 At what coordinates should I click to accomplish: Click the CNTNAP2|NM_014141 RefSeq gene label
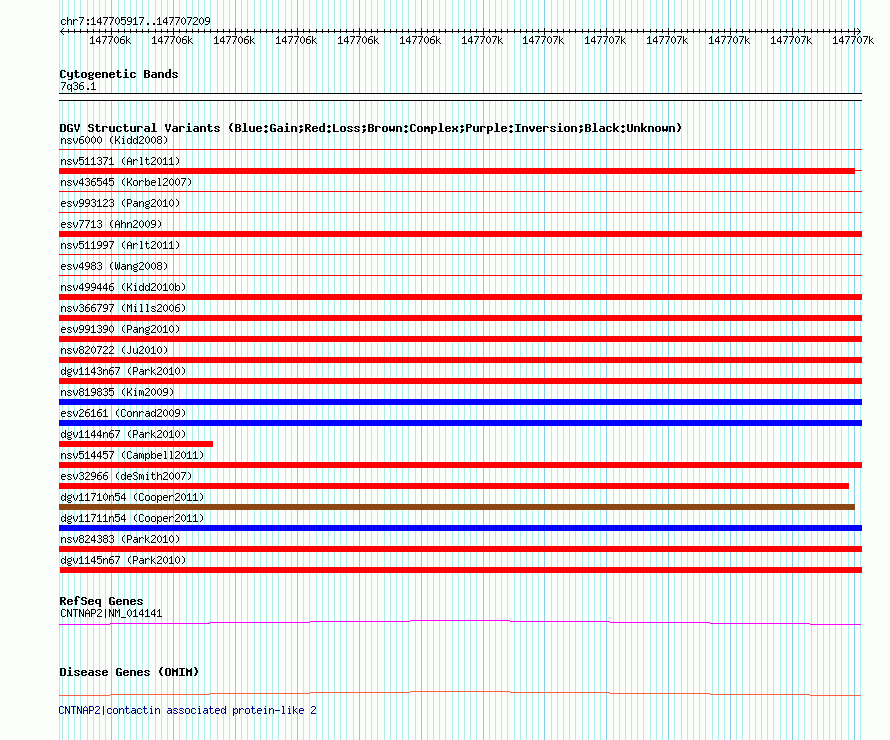[111, 613]
